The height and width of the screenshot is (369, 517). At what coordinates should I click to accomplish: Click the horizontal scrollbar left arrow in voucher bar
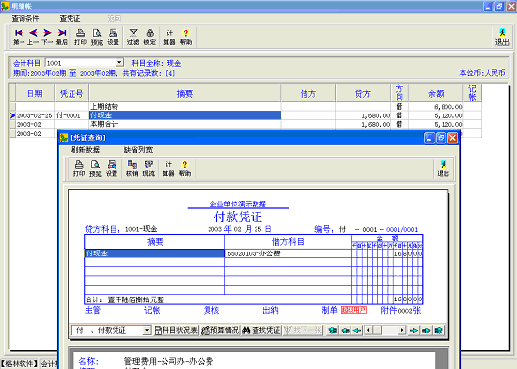[x=368, y=330]
